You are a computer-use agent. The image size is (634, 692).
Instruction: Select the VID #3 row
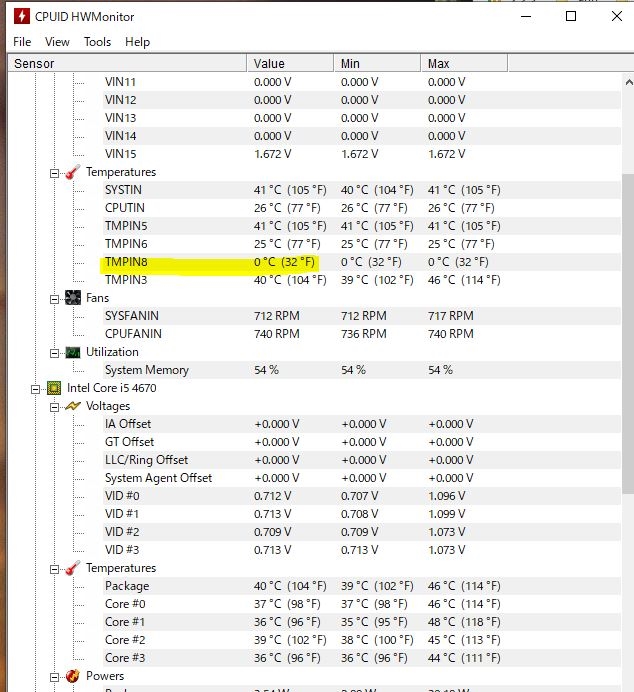(362, 550)
